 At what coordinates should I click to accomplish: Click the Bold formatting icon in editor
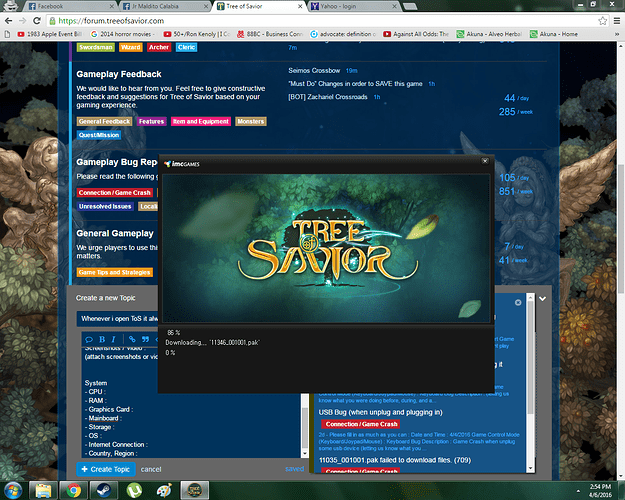coord(100,339)
